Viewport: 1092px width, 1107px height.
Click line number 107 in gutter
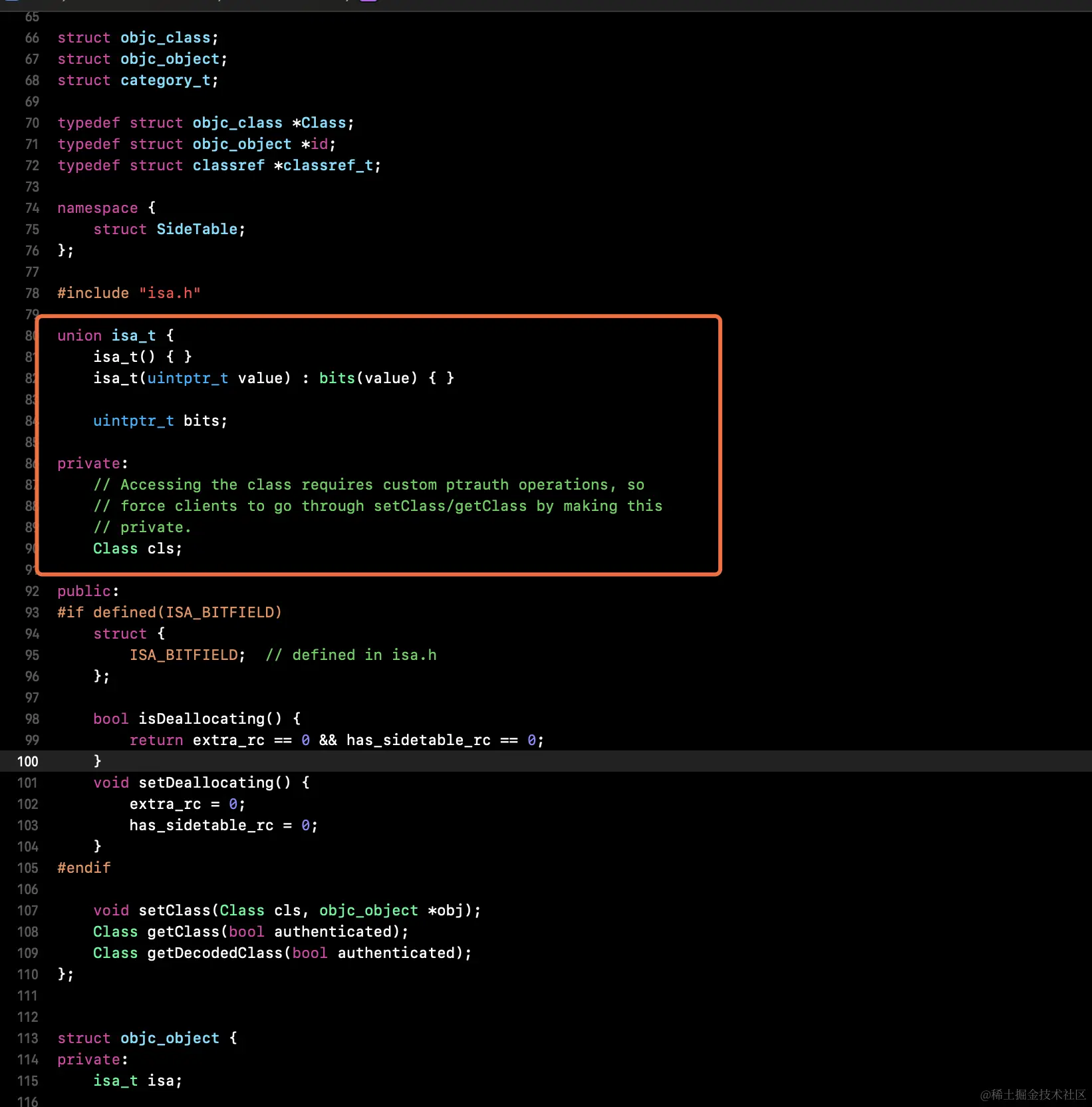pyautogui.click(x=27, y=911)
